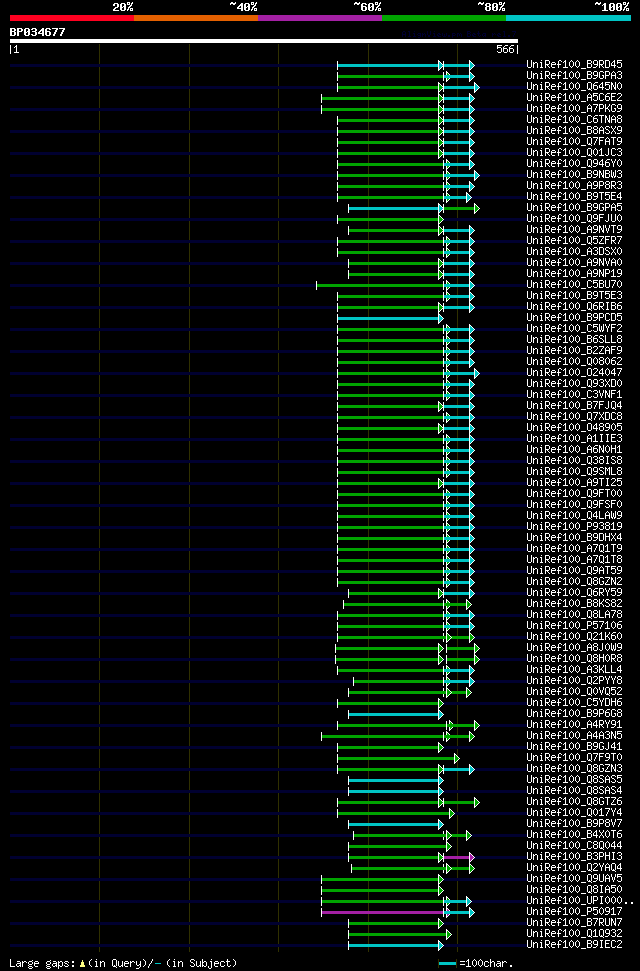
Task: Open hit UniRef100_A7PKG9
Action: [574, 108]
